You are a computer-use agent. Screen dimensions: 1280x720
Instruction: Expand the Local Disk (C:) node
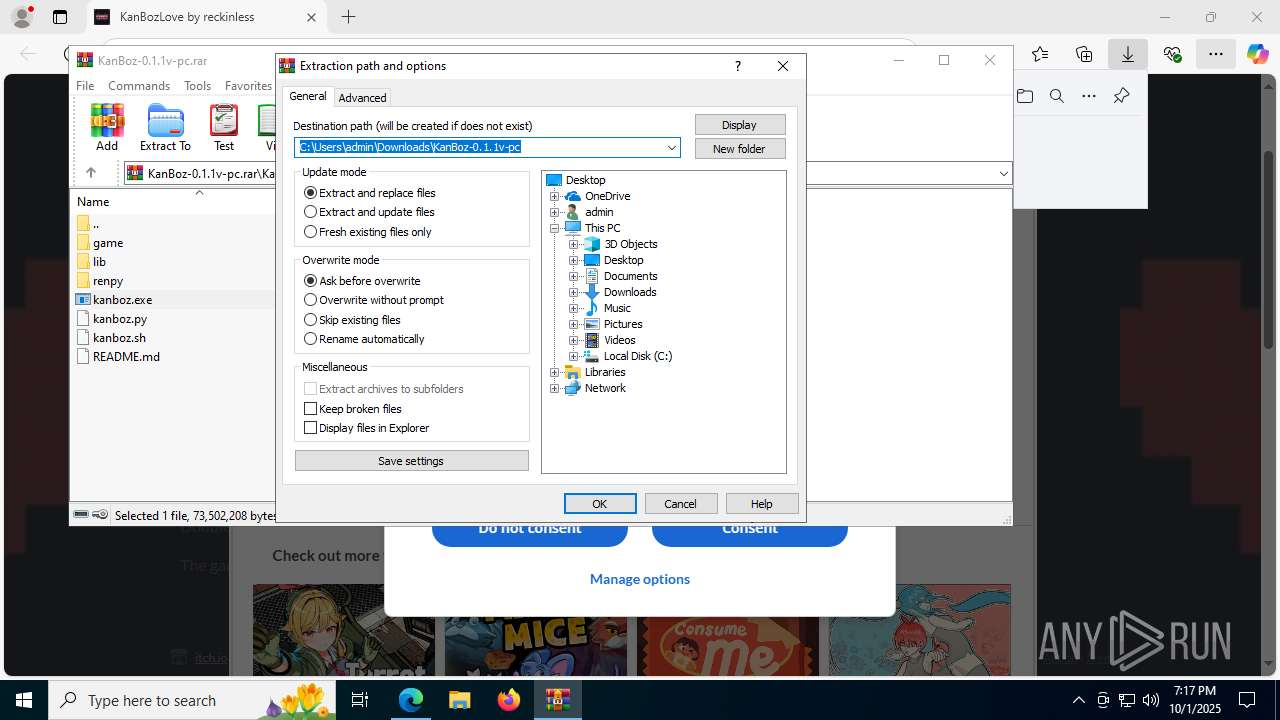pyautogui.click(x=574, y=356)
